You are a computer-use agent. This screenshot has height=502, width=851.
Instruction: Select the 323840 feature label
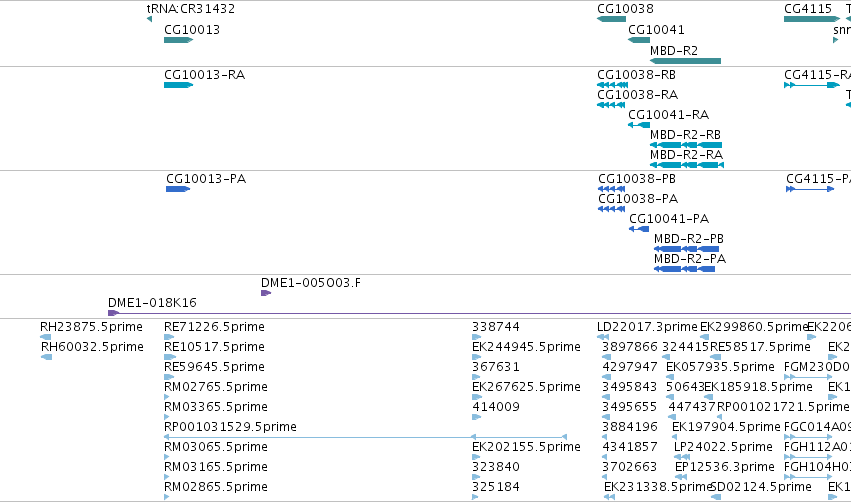point(496,467)
